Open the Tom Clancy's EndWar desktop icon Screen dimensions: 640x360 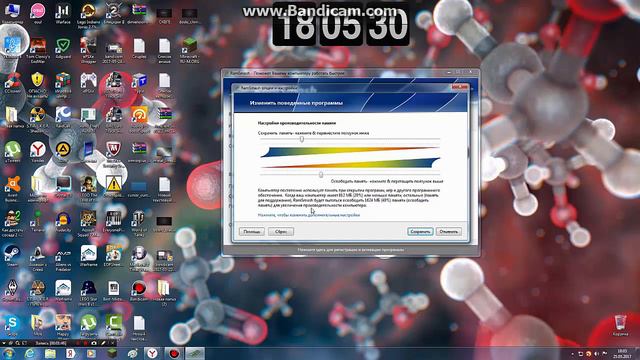[37, 51]
